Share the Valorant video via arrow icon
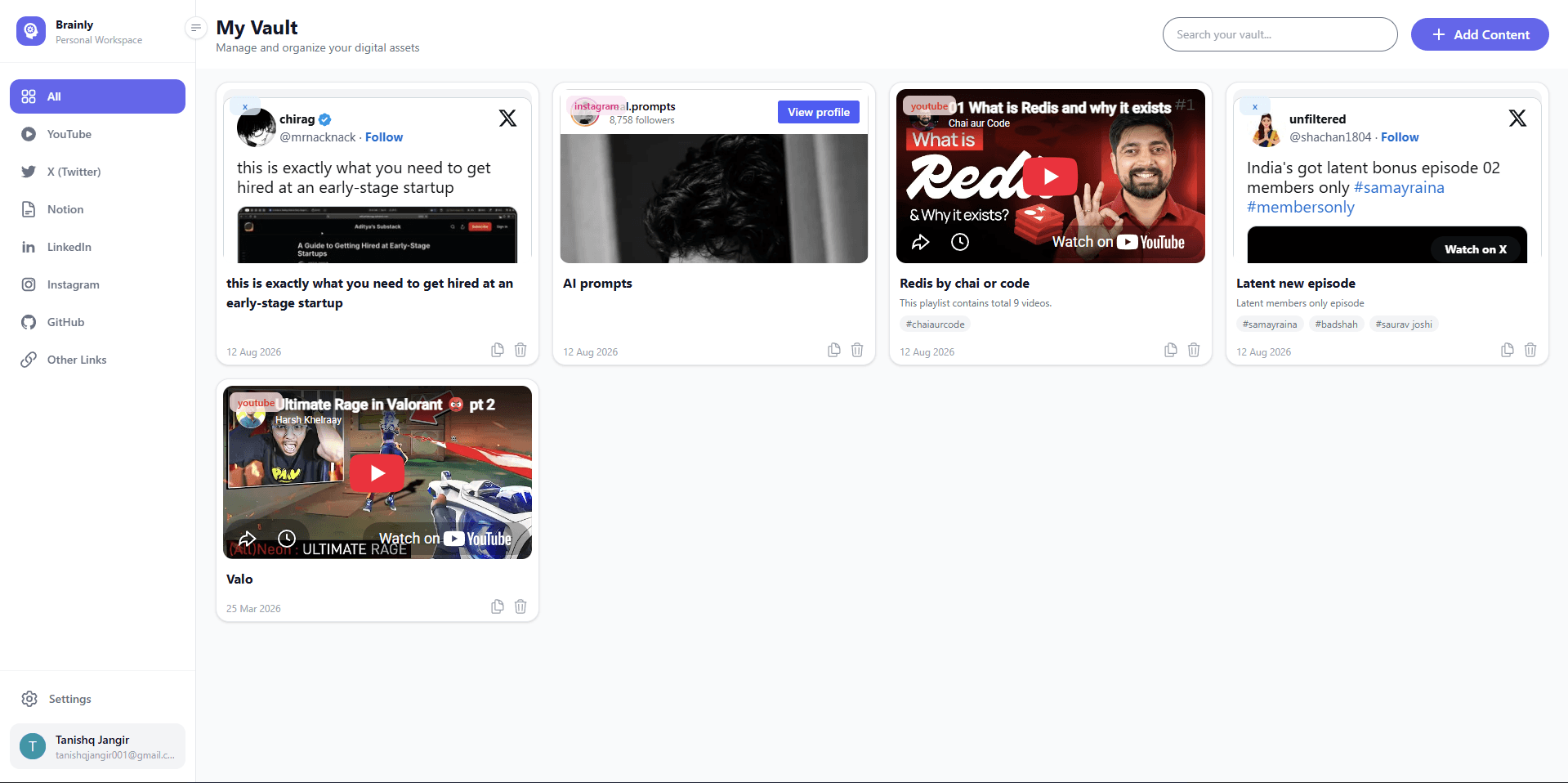This screenshot has height=783, width=1568. click(248, 539)
